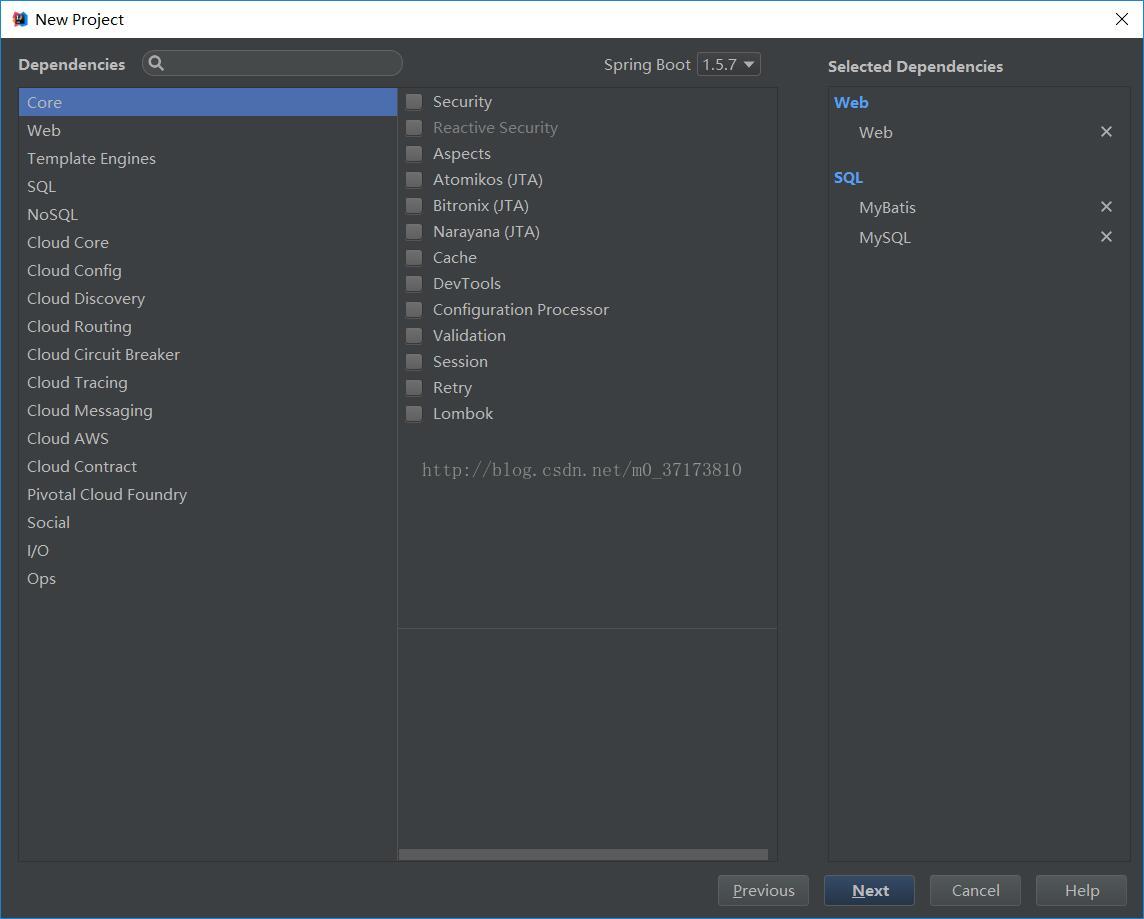Close the New Project dialog

(1121, 19)
